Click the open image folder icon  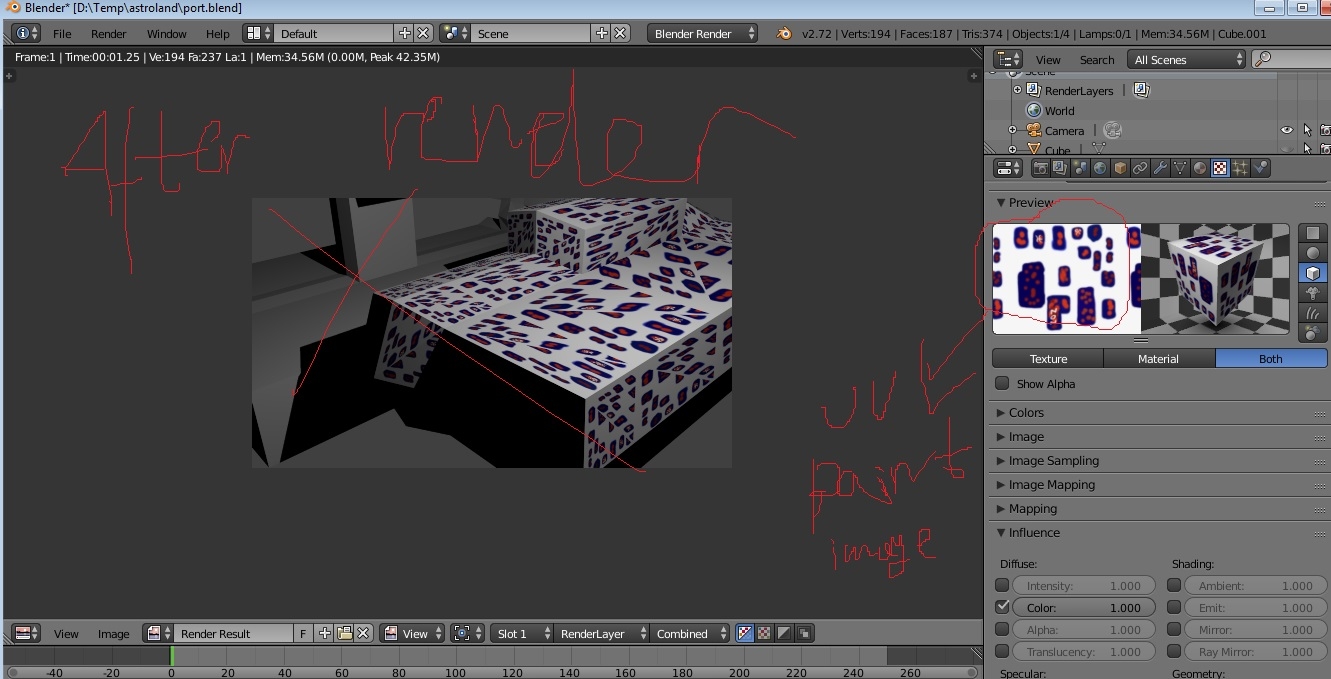[x=344, y=634]
